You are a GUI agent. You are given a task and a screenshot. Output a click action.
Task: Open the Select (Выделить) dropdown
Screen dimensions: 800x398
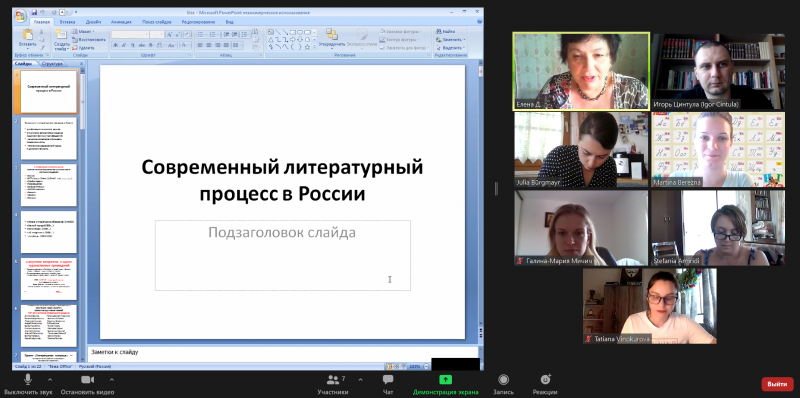tap(450, 47)
